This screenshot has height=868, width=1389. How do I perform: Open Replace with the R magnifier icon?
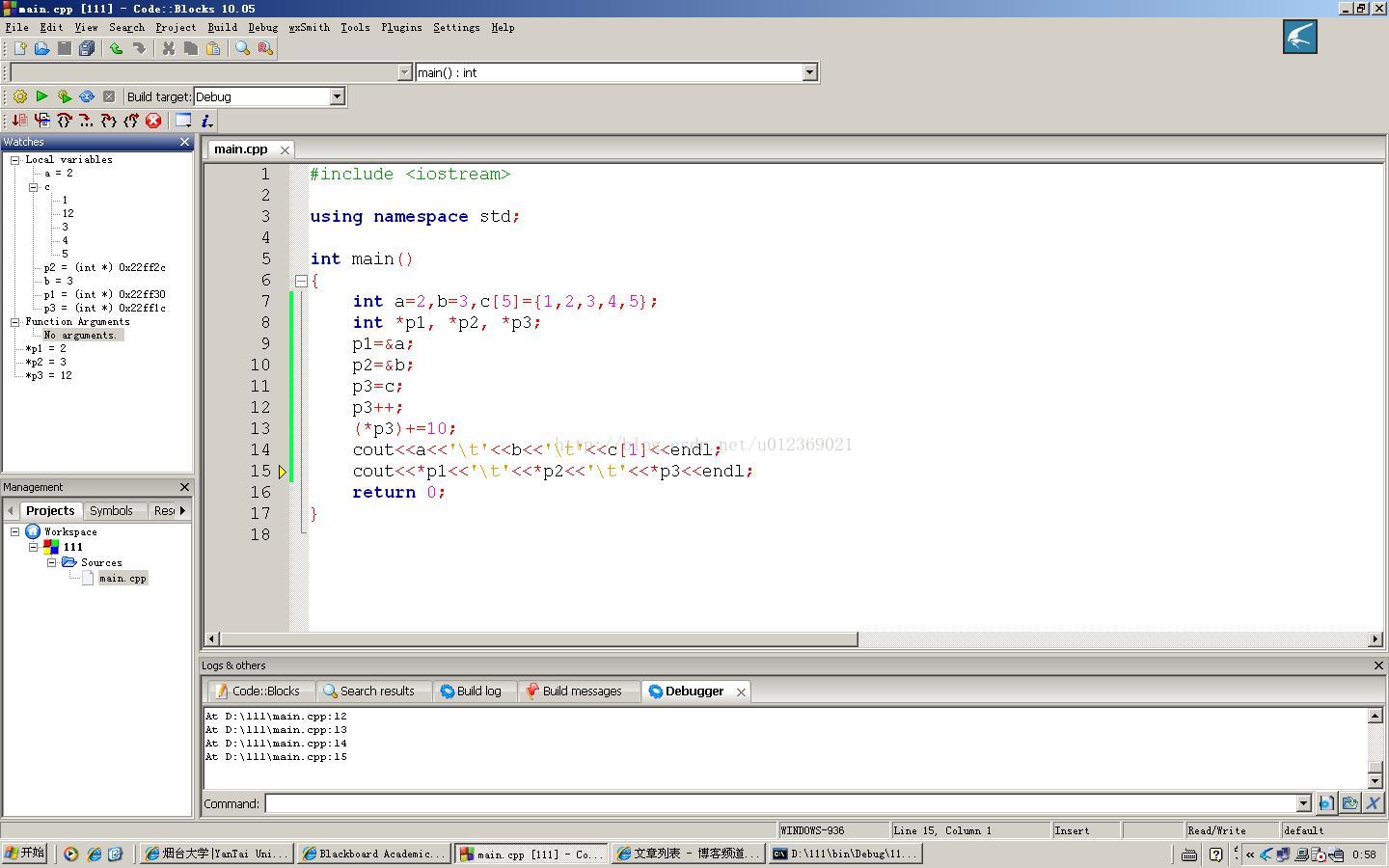coord(265,48)
